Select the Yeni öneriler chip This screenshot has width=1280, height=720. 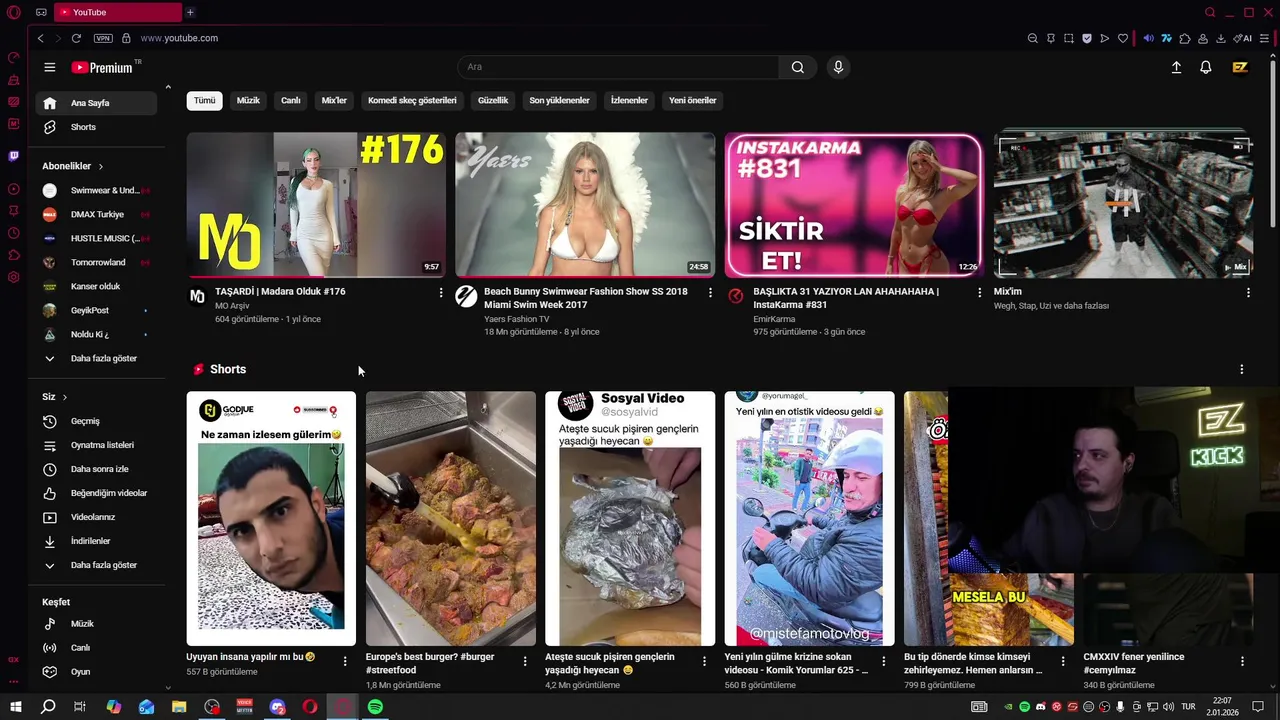[693, 100]
